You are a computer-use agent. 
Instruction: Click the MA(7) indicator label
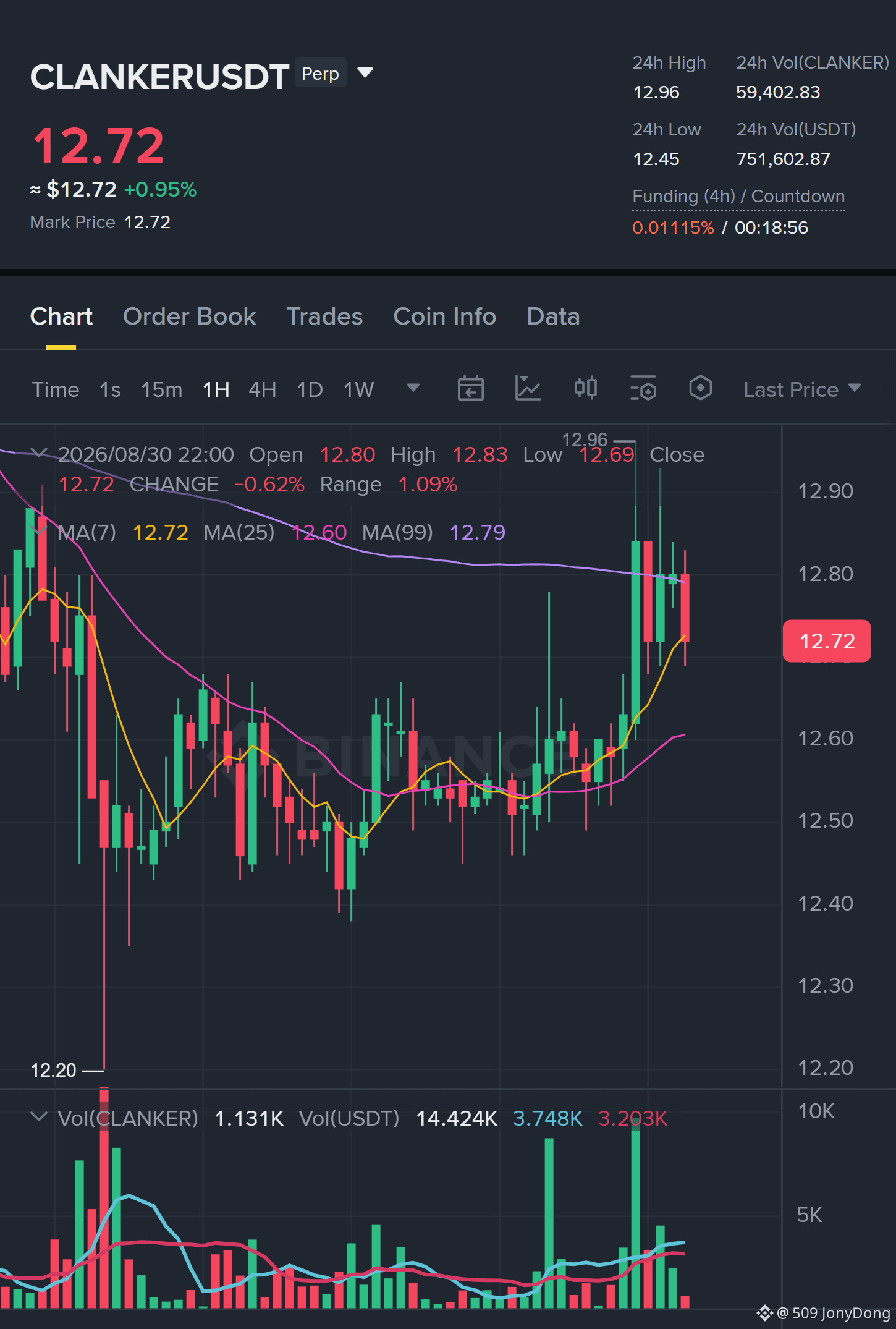[87, 532]
